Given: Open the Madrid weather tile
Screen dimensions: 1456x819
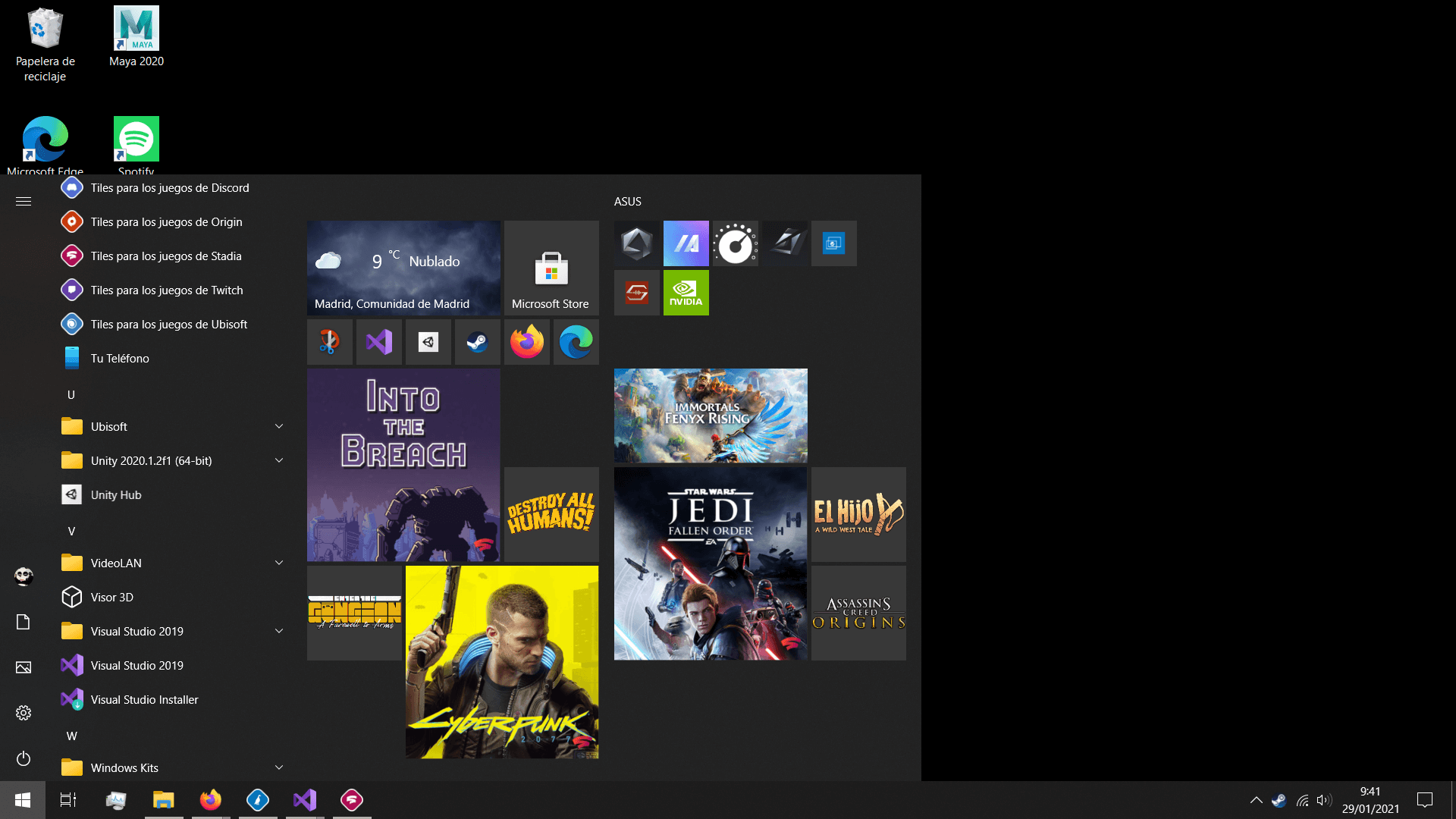Looking at the screenshot, I should click(403, 268).
